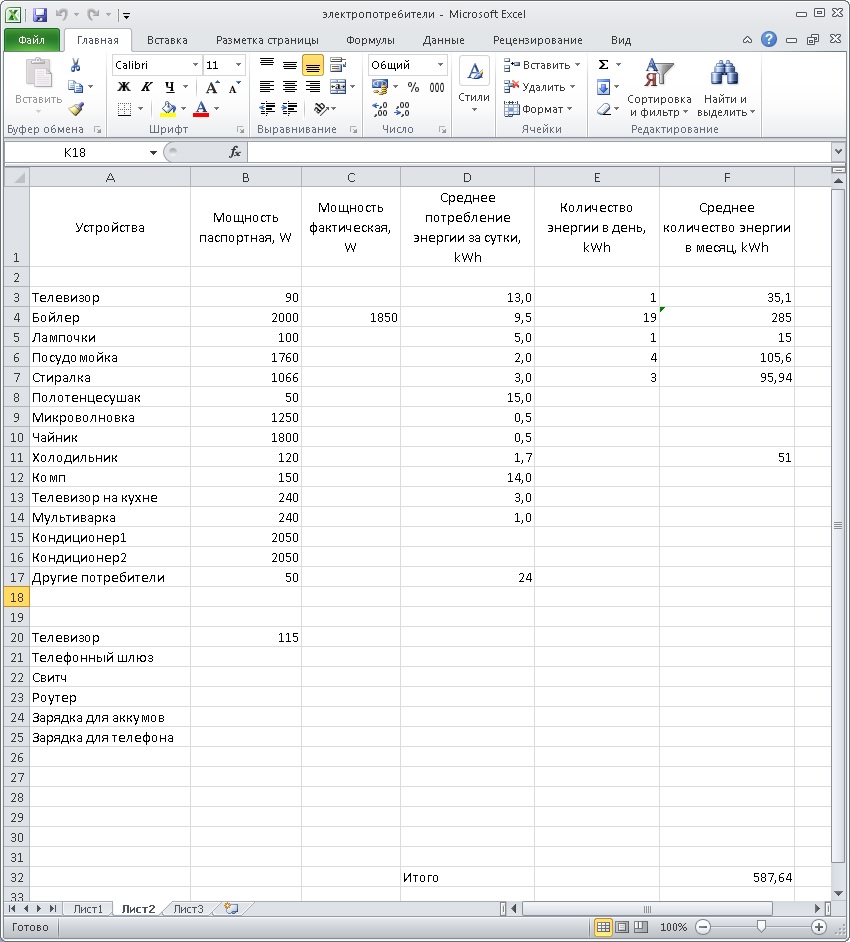The height and width of the screenshot is (942, 850).
Task: Click the Format Painter brush icon
Action: (x=76, y=109)
